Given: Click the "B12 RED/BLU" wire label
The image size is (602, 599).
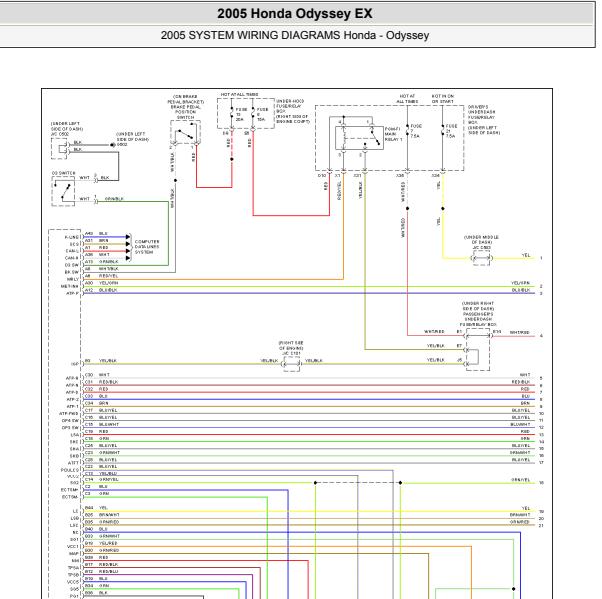Looking at the screenshot, I should tap(101, 571).
